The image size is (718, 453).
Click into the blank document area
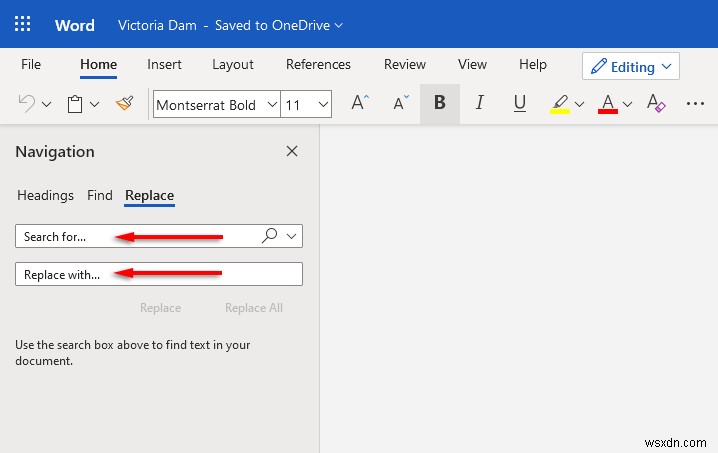(x=519, y=289)
